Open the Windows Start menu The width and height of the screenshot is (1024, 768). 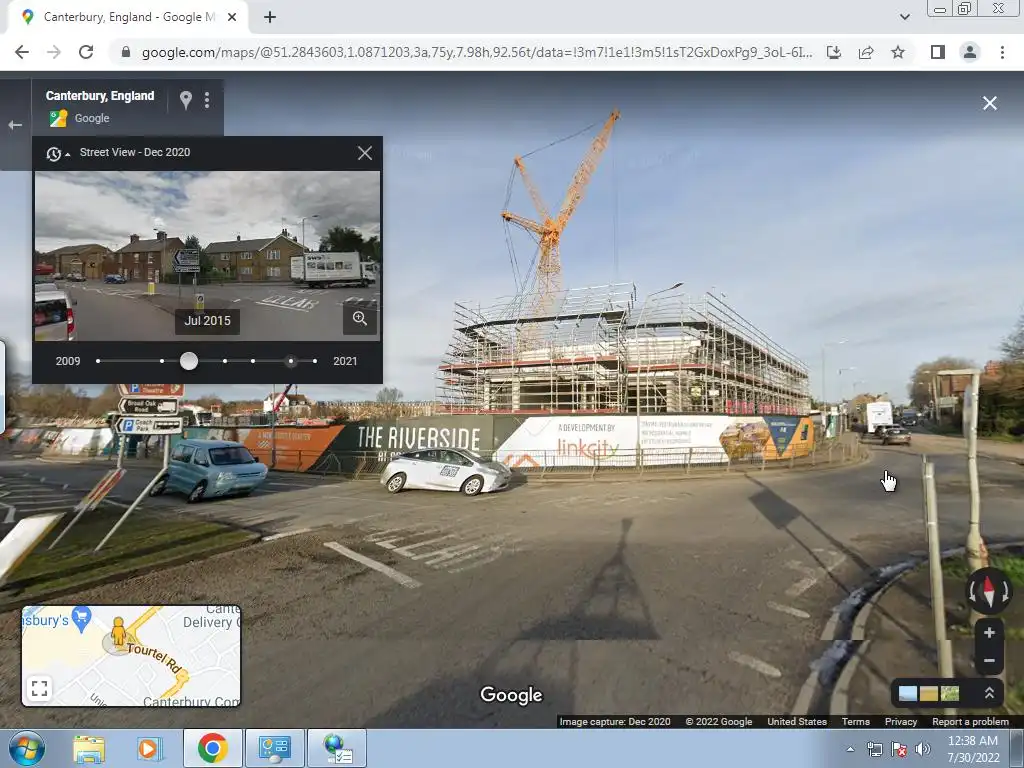(27, 748)
